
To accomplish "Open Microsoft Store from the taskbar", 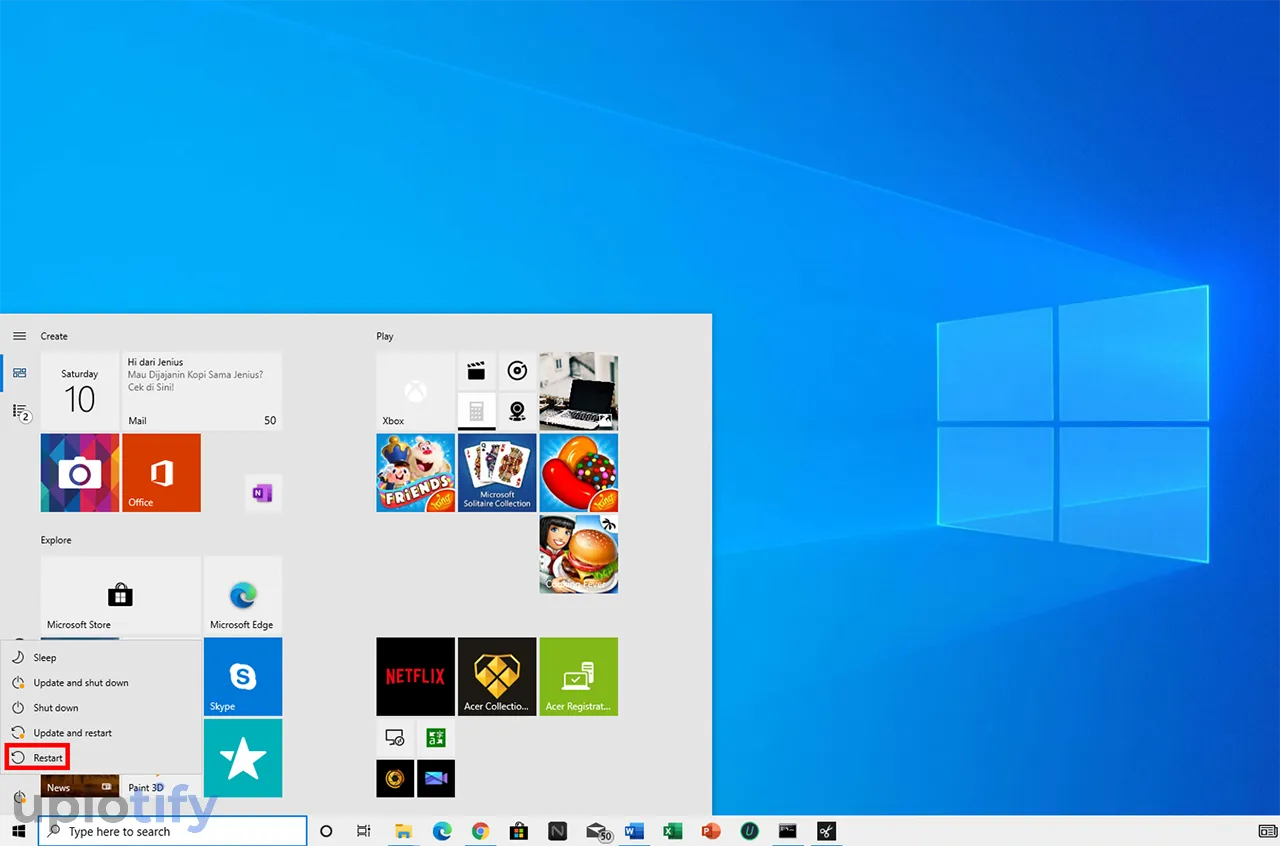I will (x=519, y=831).
